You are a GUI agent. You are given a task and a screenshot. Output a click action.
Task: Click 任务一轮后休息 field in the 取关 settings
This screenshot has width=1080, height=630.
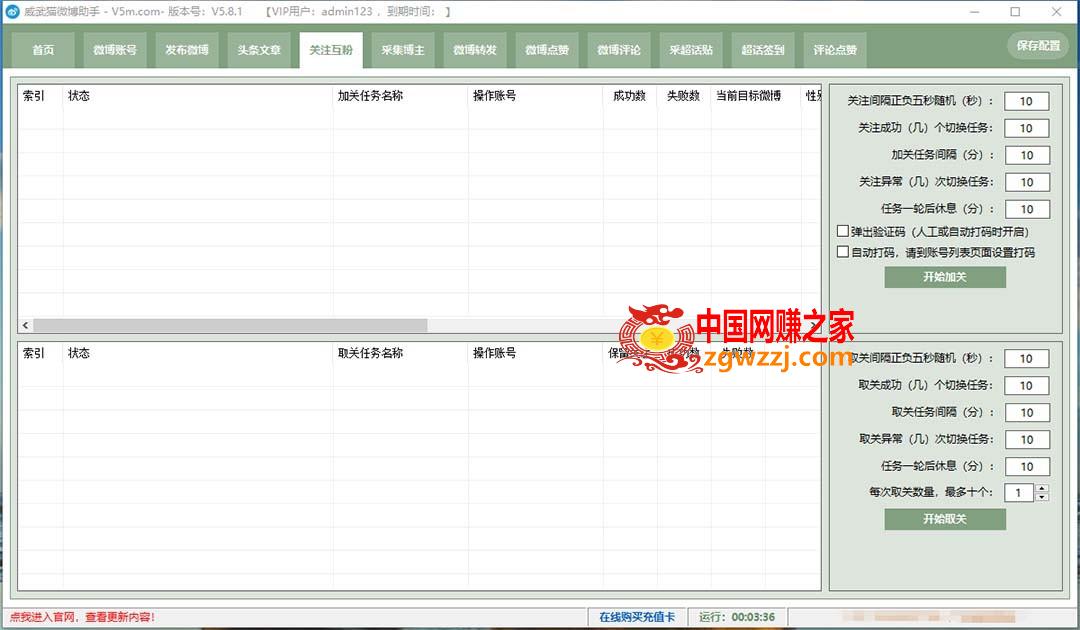coord(1026,466)
